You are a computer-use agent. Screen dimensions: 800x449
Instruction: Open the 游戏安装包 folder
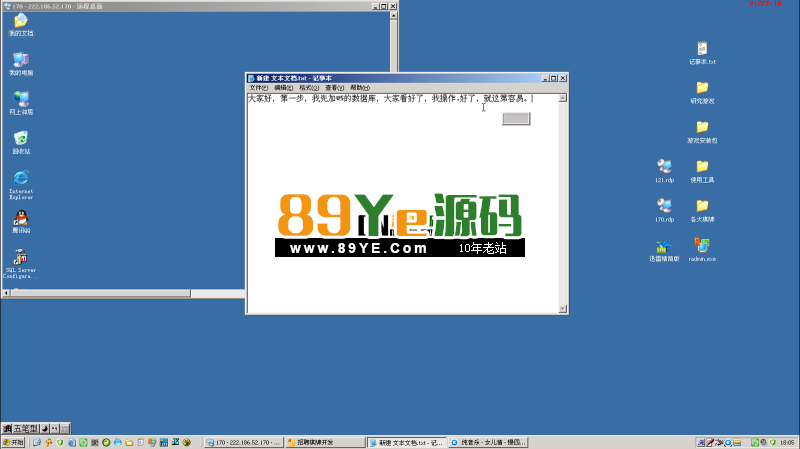pyautogui.click(x=702, y=127)
